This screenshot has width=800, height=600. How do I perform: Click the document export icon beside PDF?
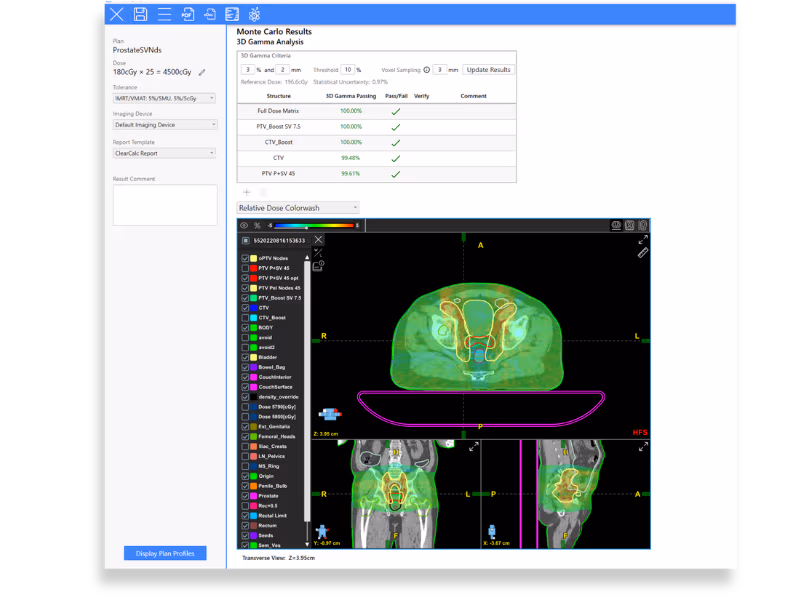[210, 14]
